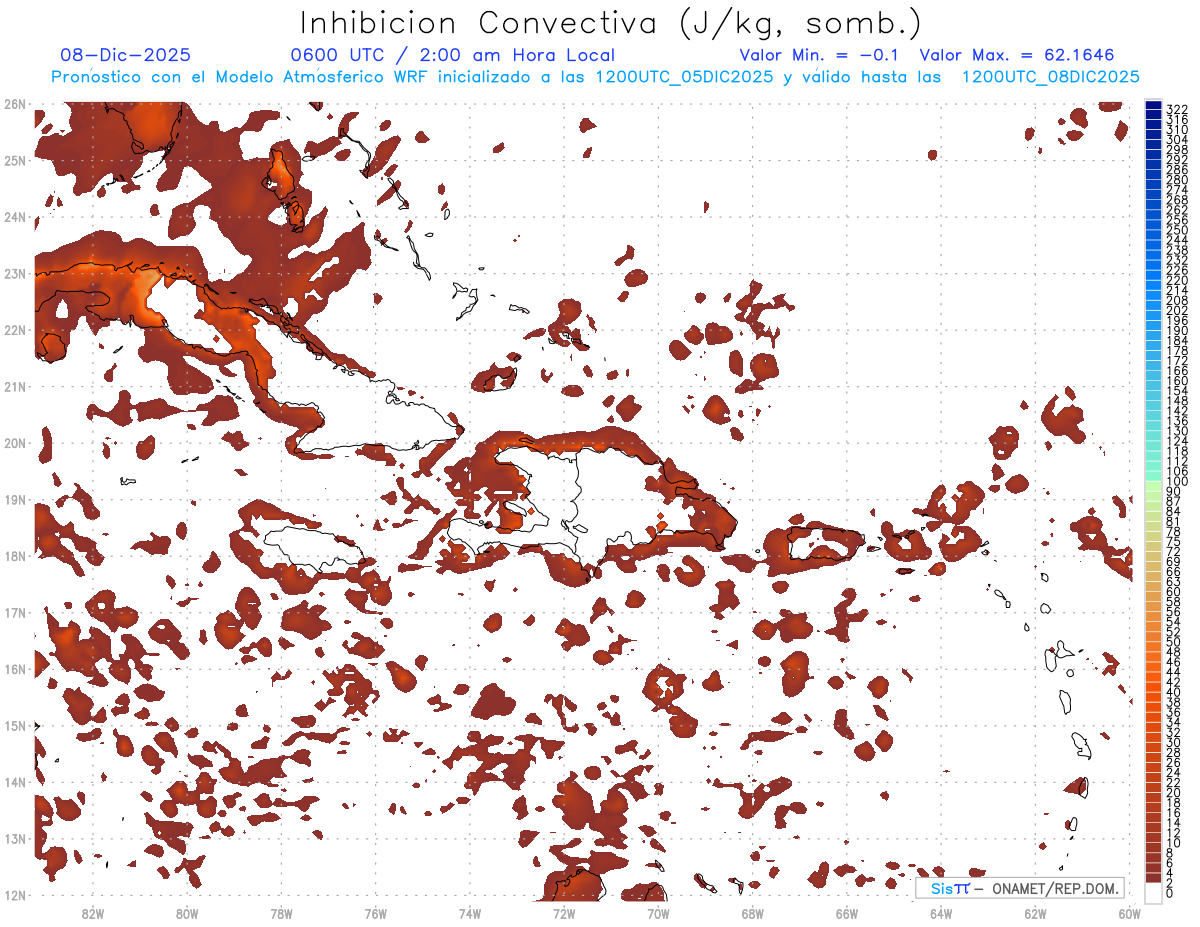Click the colorbar value 322
1200x927 pixels.
(1177, 109)
